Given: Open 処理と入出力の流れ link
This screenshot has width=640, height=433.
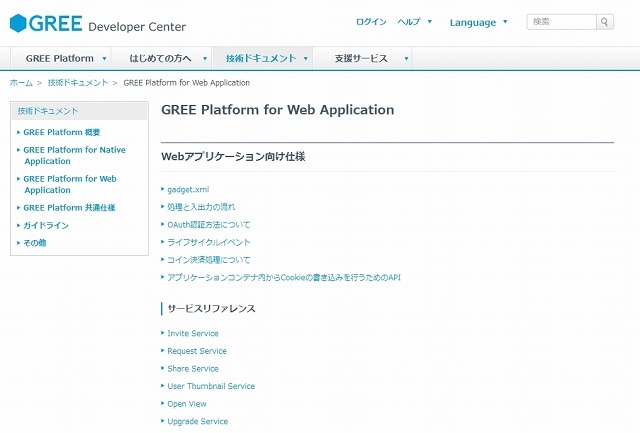Looking at the screenshot, I should 201,207.
